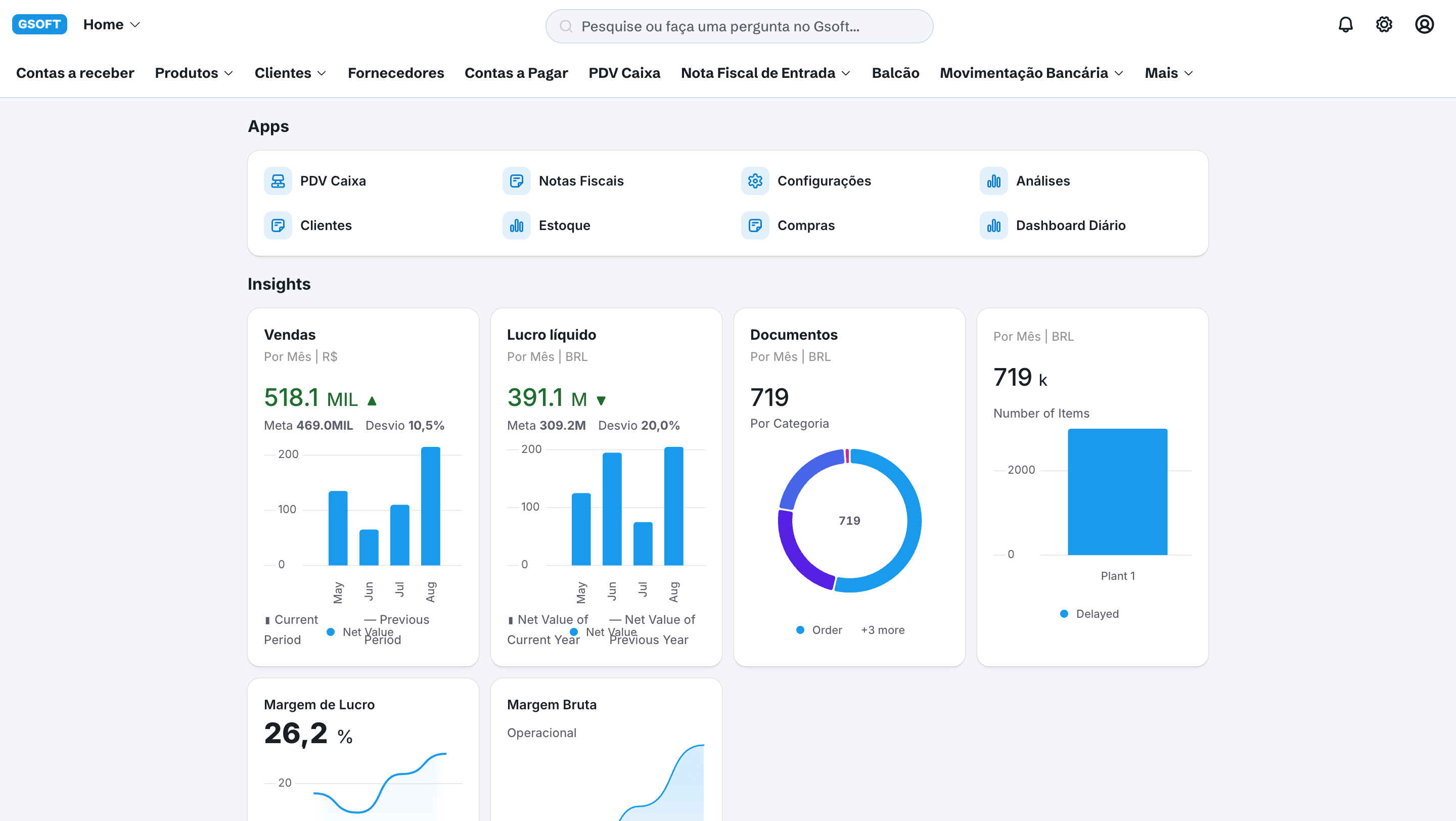Image resolution: width=1456 pixels, height=821 pixels.
Task: Click the Estoque app icon
Action: [x=516, y=225]
